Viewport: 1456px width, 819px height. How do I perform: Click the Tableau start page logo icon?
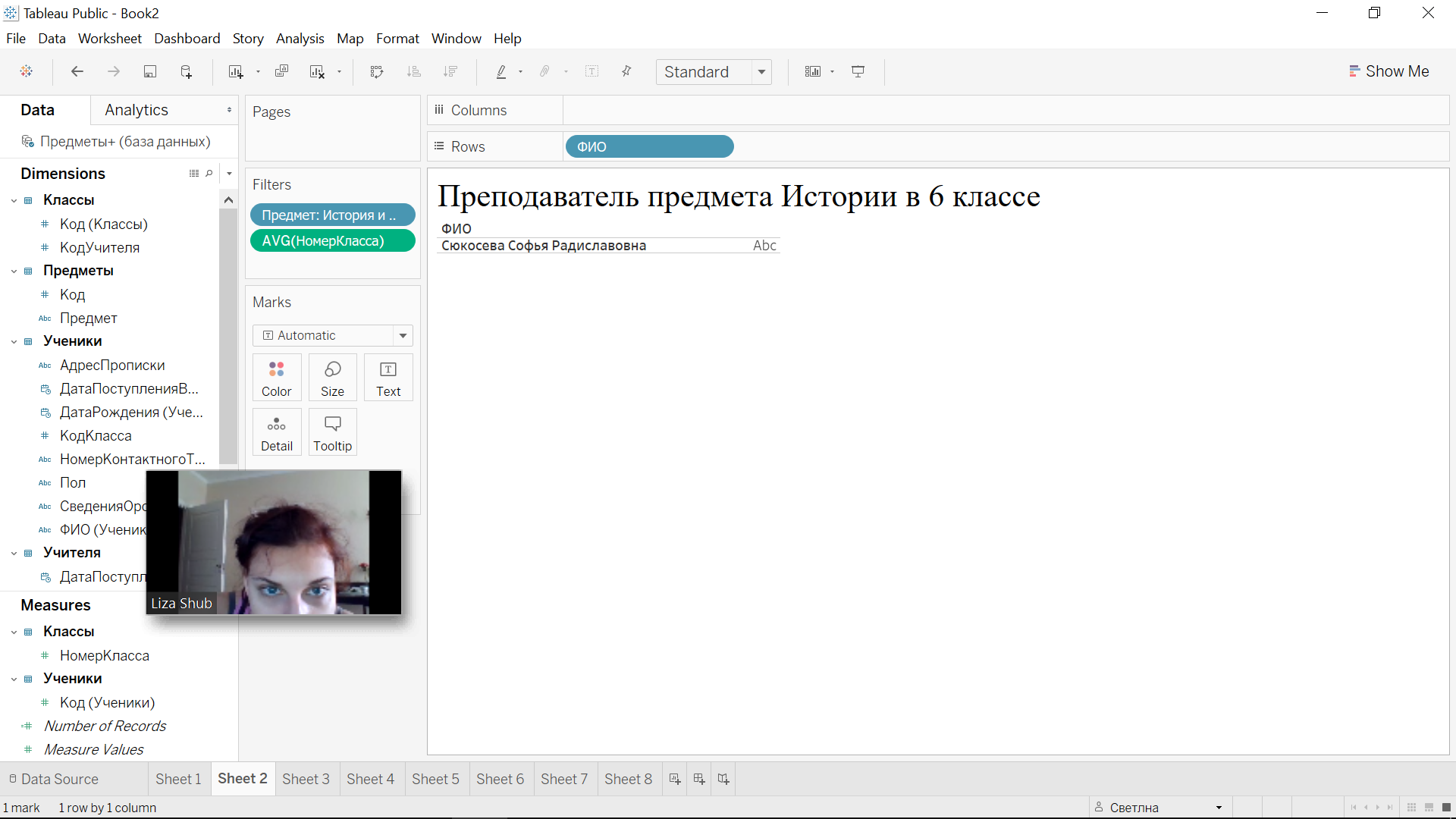[x=27, y=71]
